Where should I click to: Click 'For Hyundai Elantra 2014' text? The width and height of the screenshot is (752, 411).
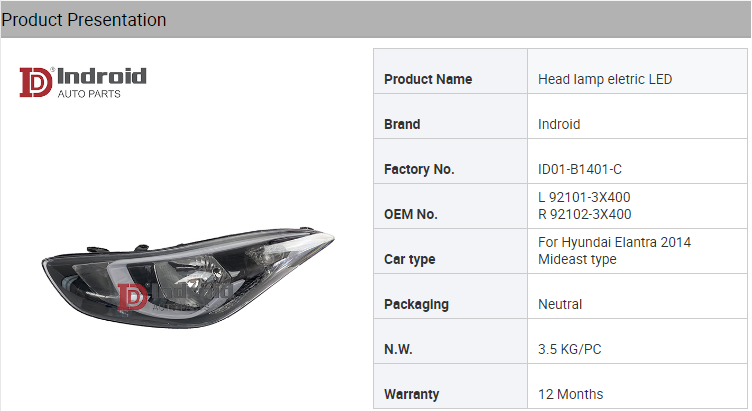pos(614,242)
